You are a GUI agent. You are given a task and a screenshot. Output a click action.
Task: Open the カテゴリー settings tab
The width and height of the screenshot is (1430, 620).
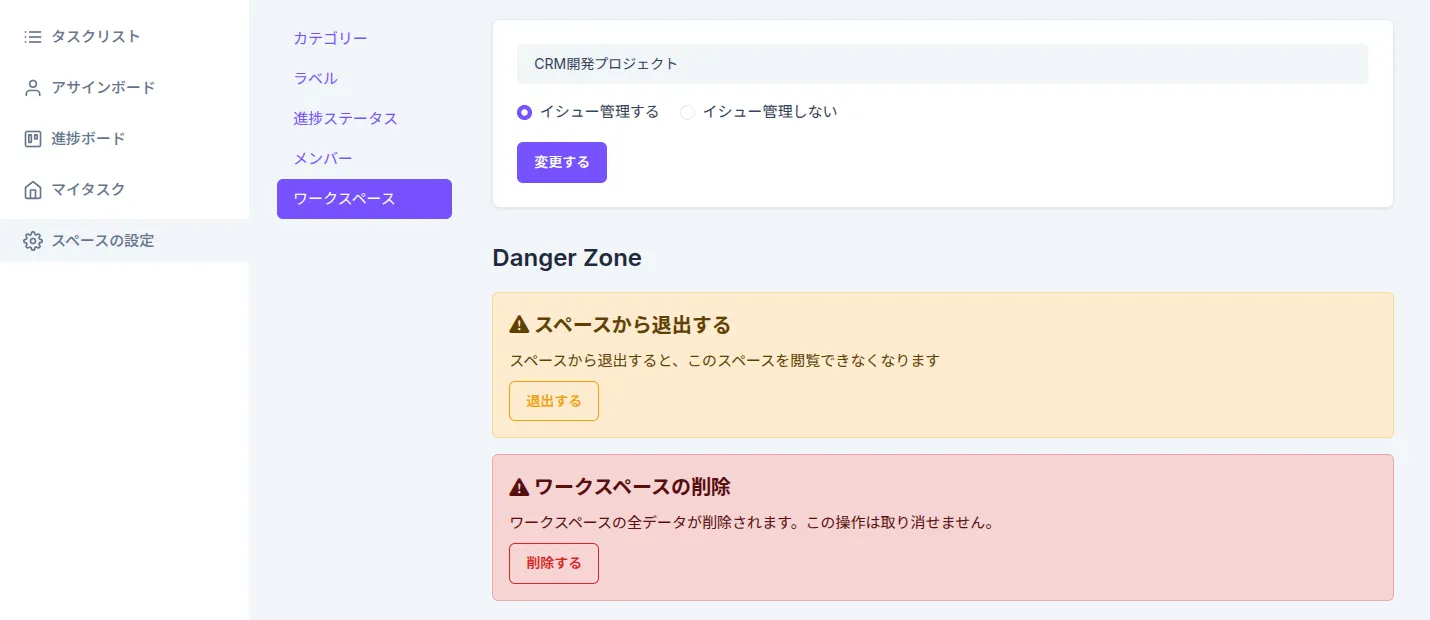pos(330,39)
